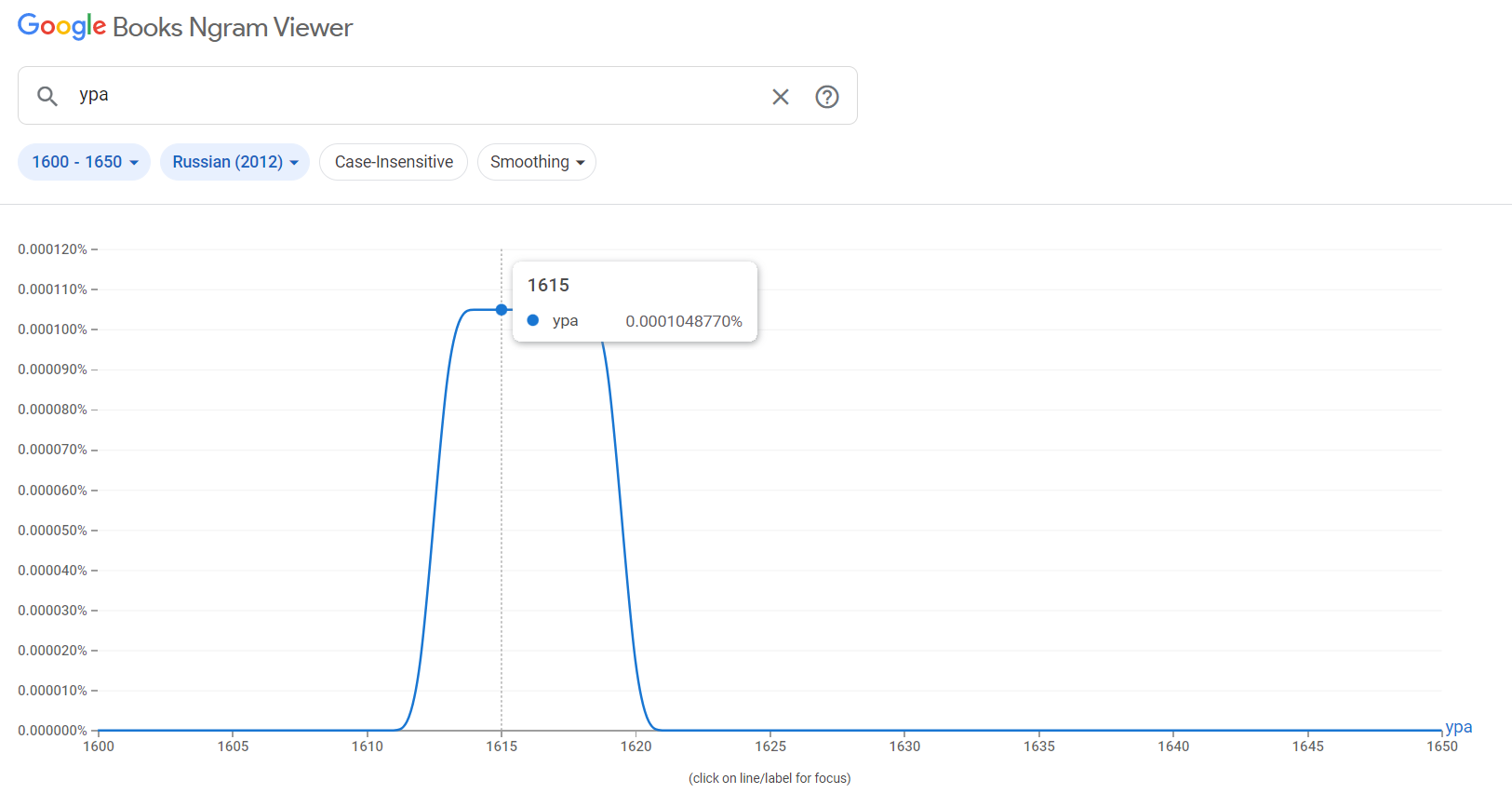Click the Google Books Ngram Viewer logo
This screenshot has height=807, width=1512.
click(185, 27)
